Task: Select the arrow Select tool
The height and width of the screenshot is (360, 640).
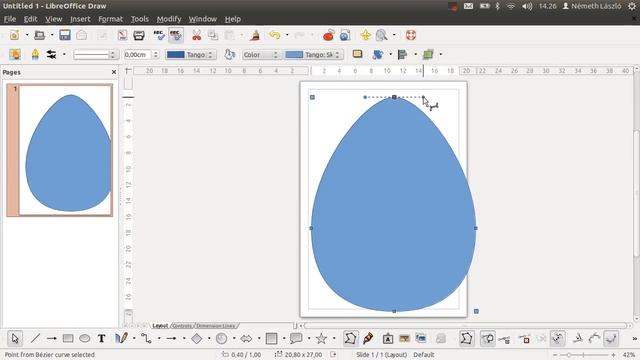Action: 15,338
